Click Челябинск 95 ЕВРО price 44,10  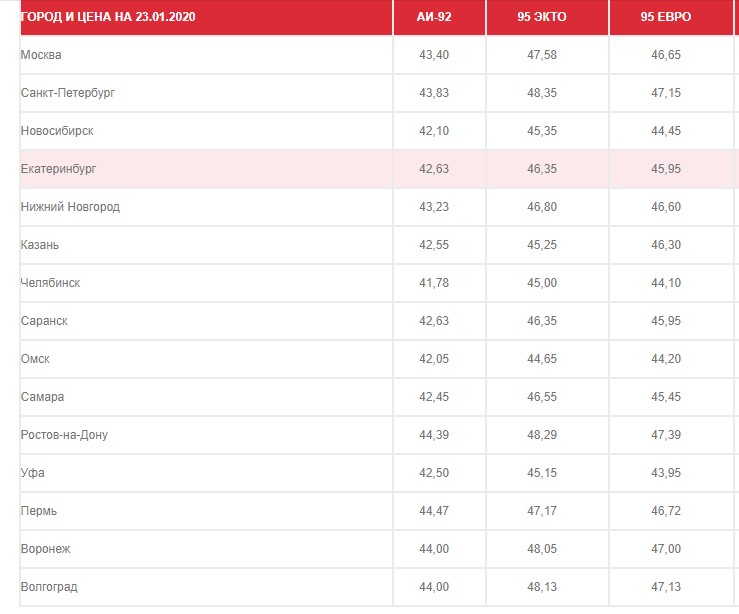click(666, 283)
